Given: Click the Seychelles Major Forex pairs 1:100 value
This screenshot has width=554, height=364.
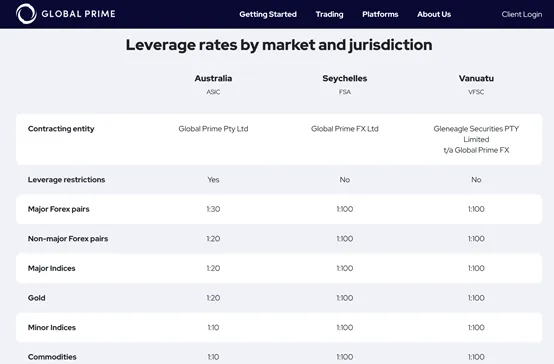Looking at the screenshot, I should pos(345,209).
